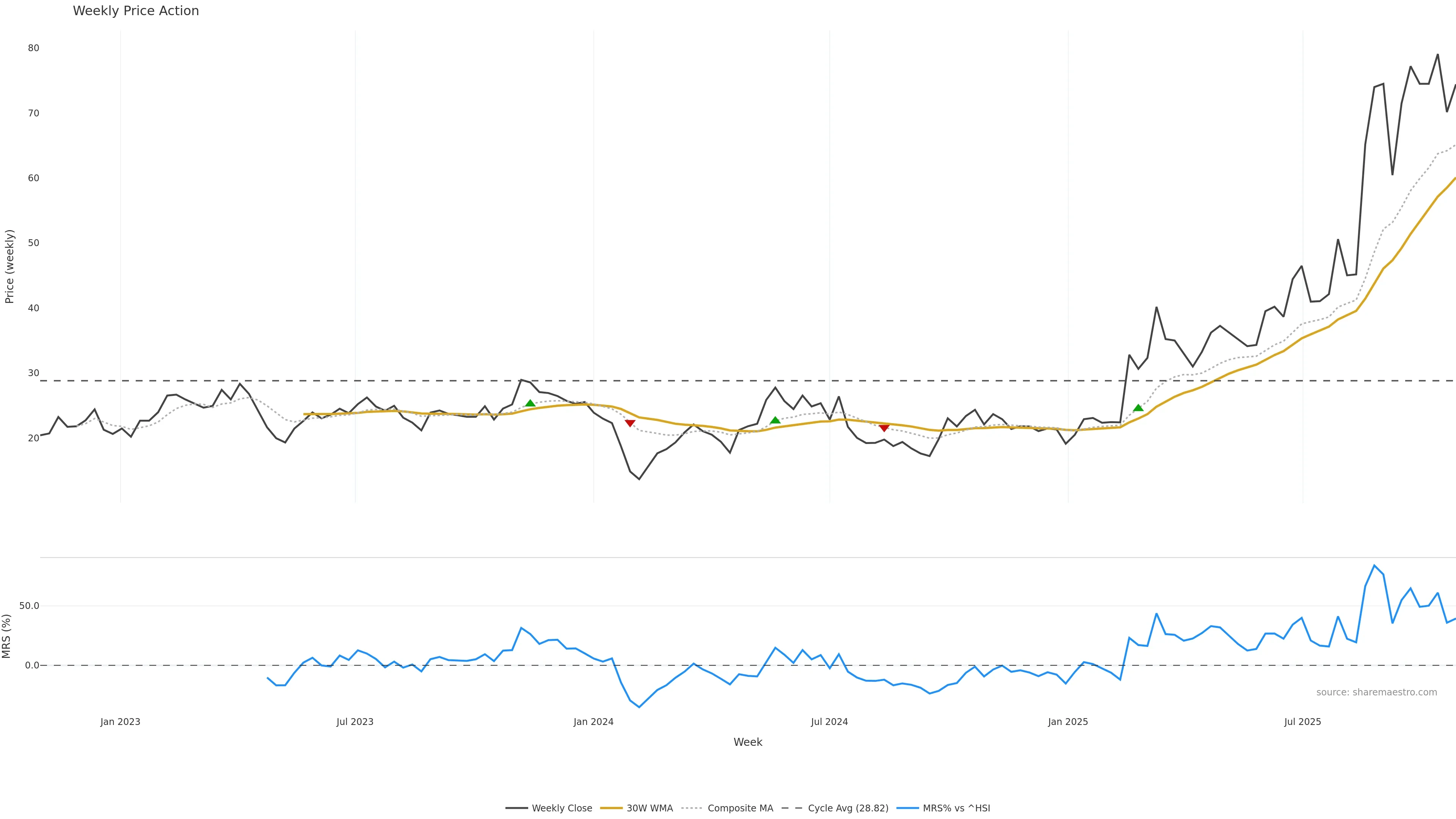Click the green triangle marker in early 2025
The image size is (1456, 819).
[x=1138, y=408]
